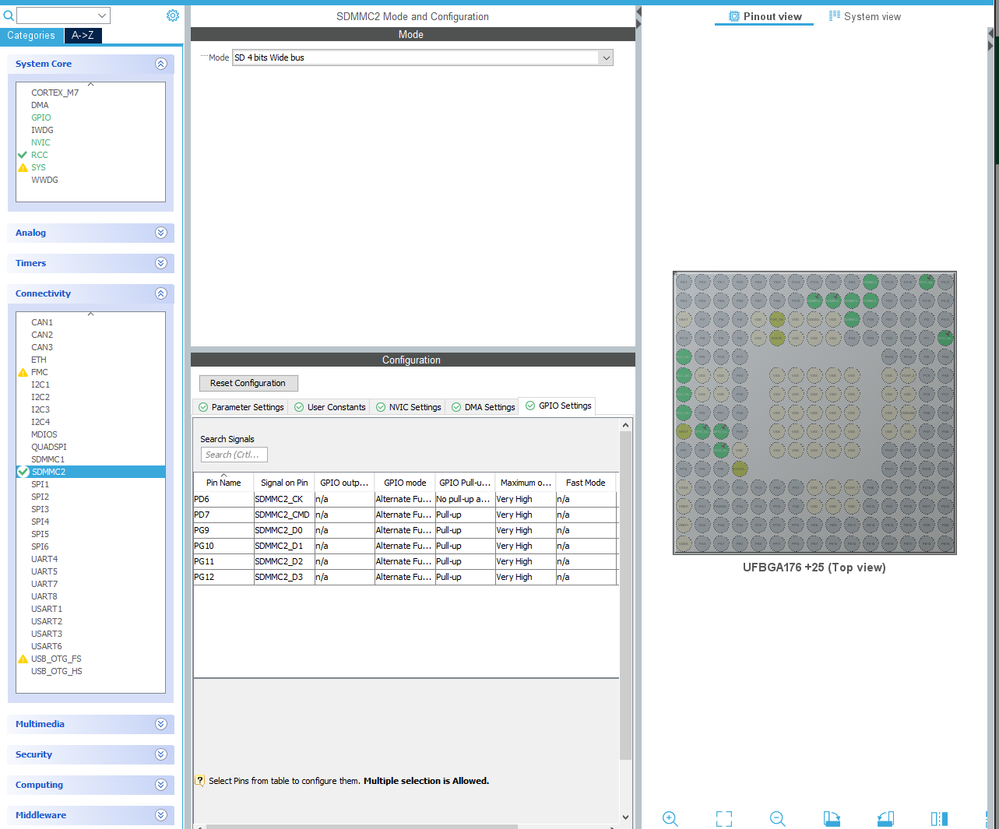Open the DMA Settings tab

click(483, 407)
